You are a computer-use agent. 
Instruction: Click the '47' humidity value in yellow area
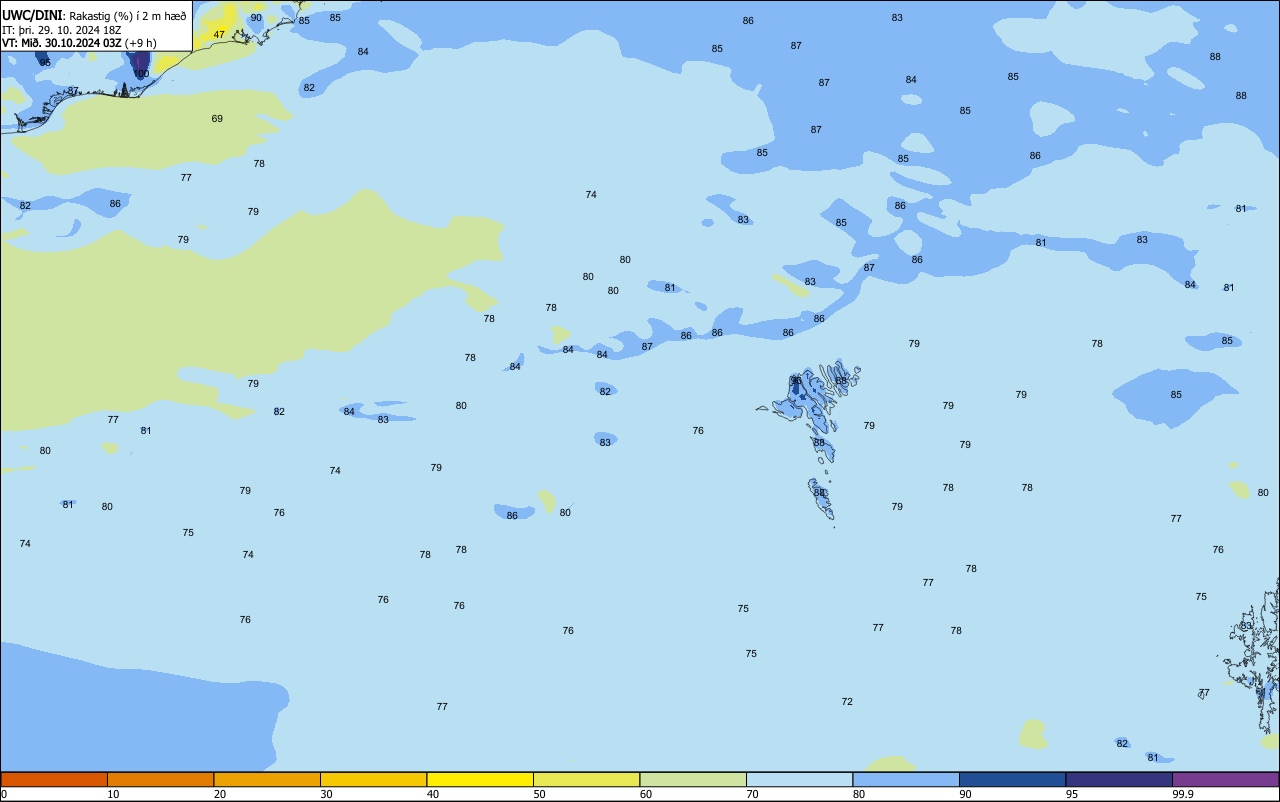point(219,35)
